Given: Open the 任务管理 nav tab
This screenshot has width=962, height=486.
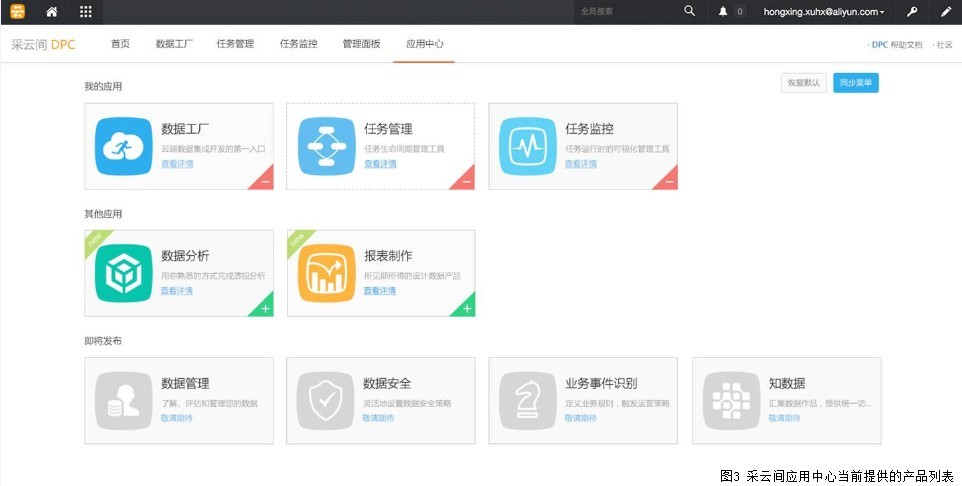Looking at the screenshot, I should 235,44.
